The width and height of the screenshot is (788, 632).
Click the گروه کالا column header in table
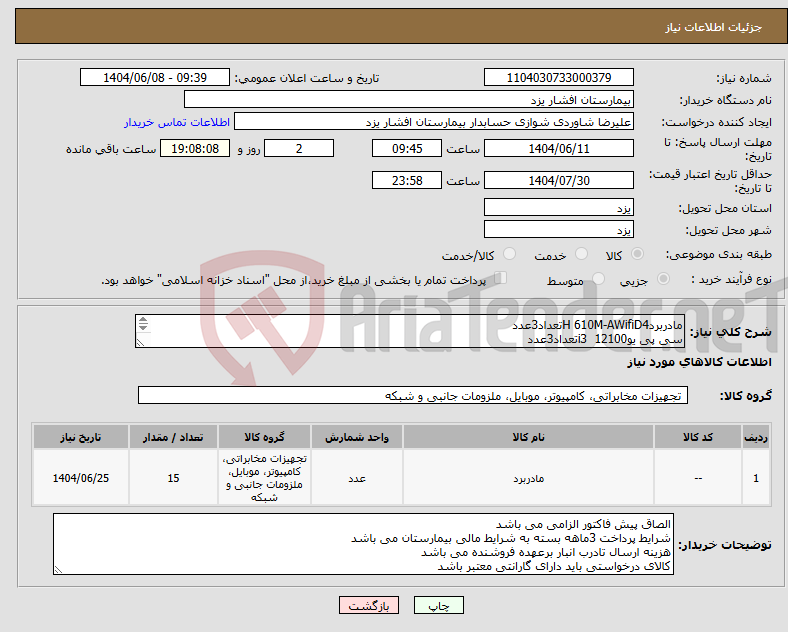pos(264,437)
